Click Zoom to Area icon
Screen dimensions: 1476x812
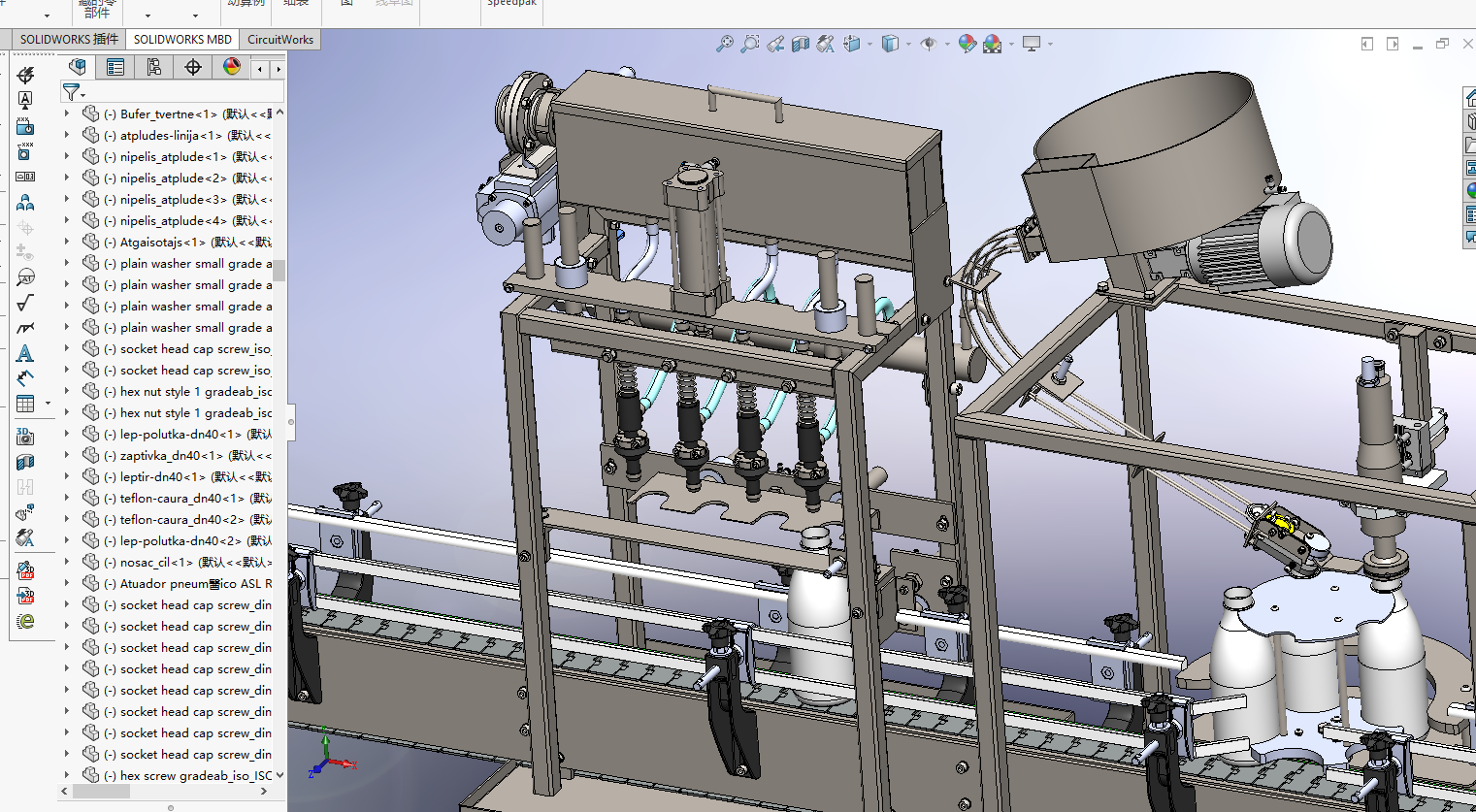point(749,44)
